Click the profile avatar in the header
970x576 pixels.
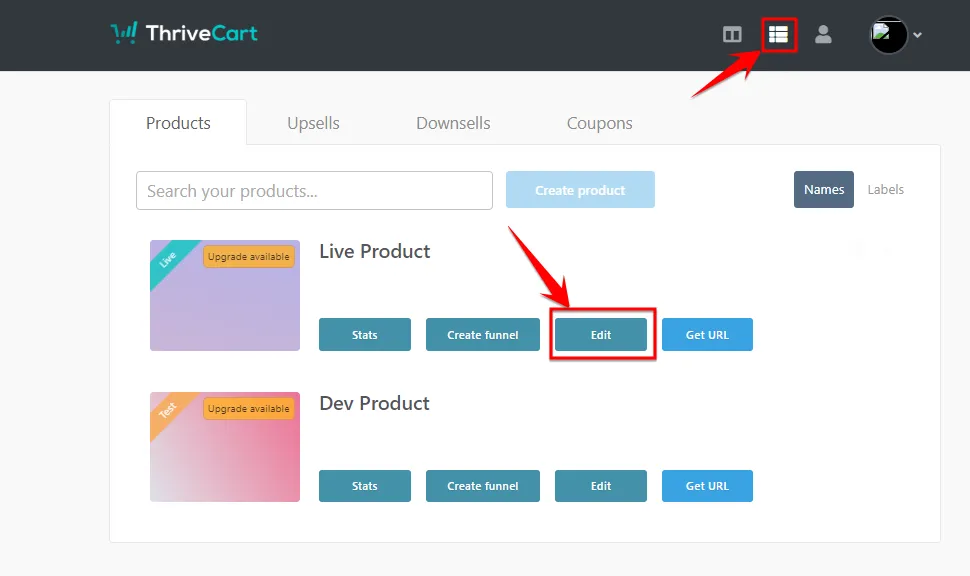pyautogui.click(x=888, y=35)
